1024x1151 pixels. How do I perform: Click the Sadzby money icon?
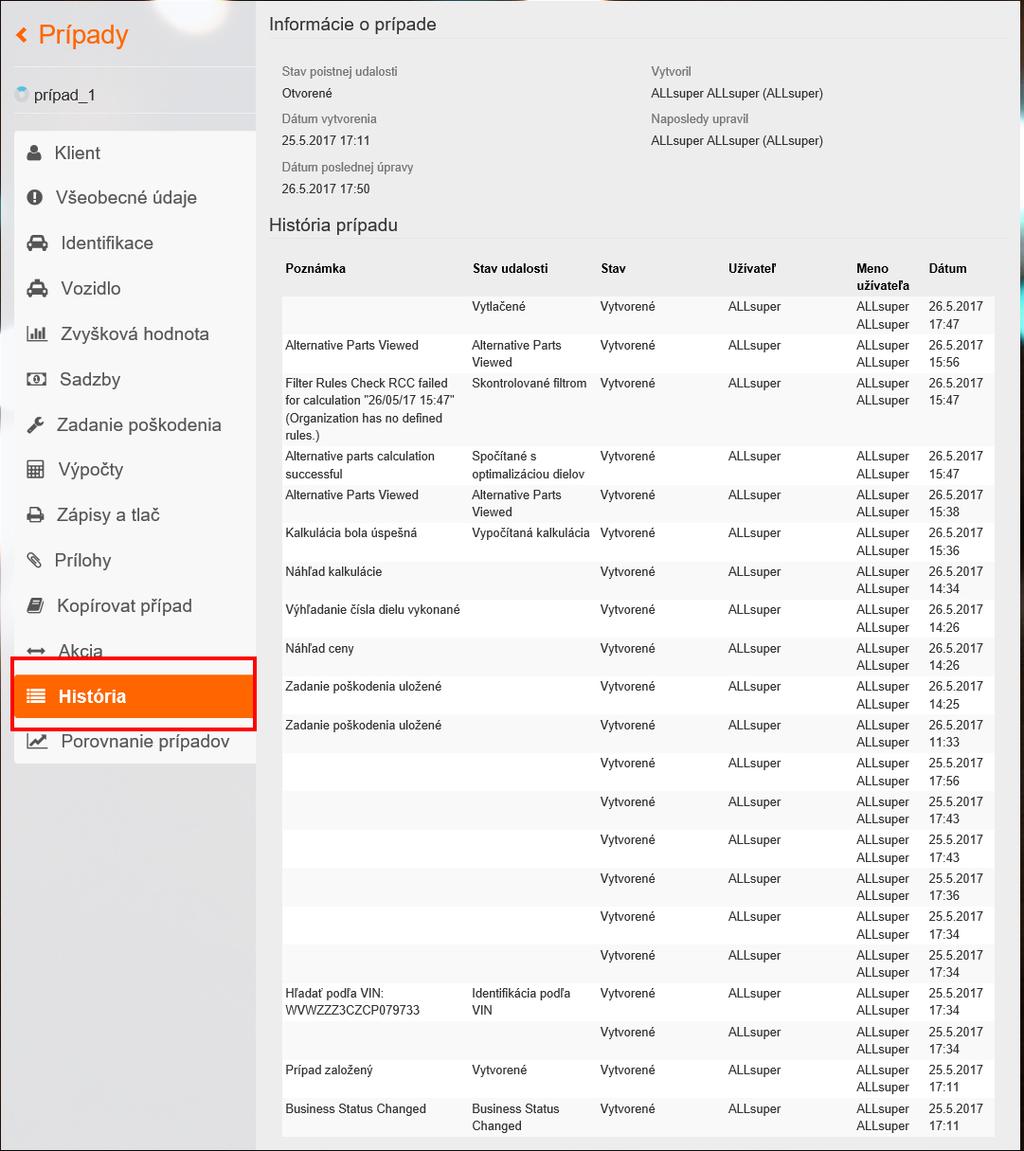point(36,380)
